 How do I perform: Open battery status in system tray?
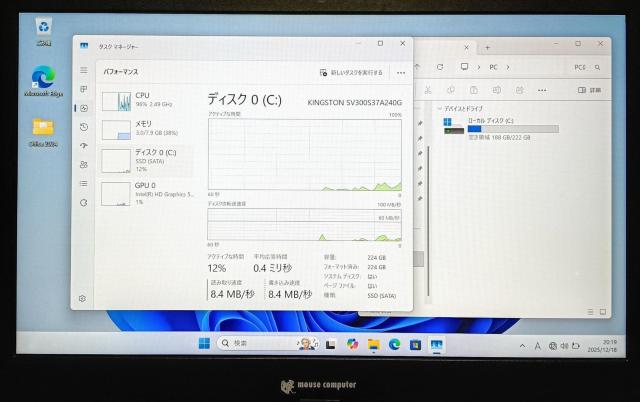click(576, 346)
